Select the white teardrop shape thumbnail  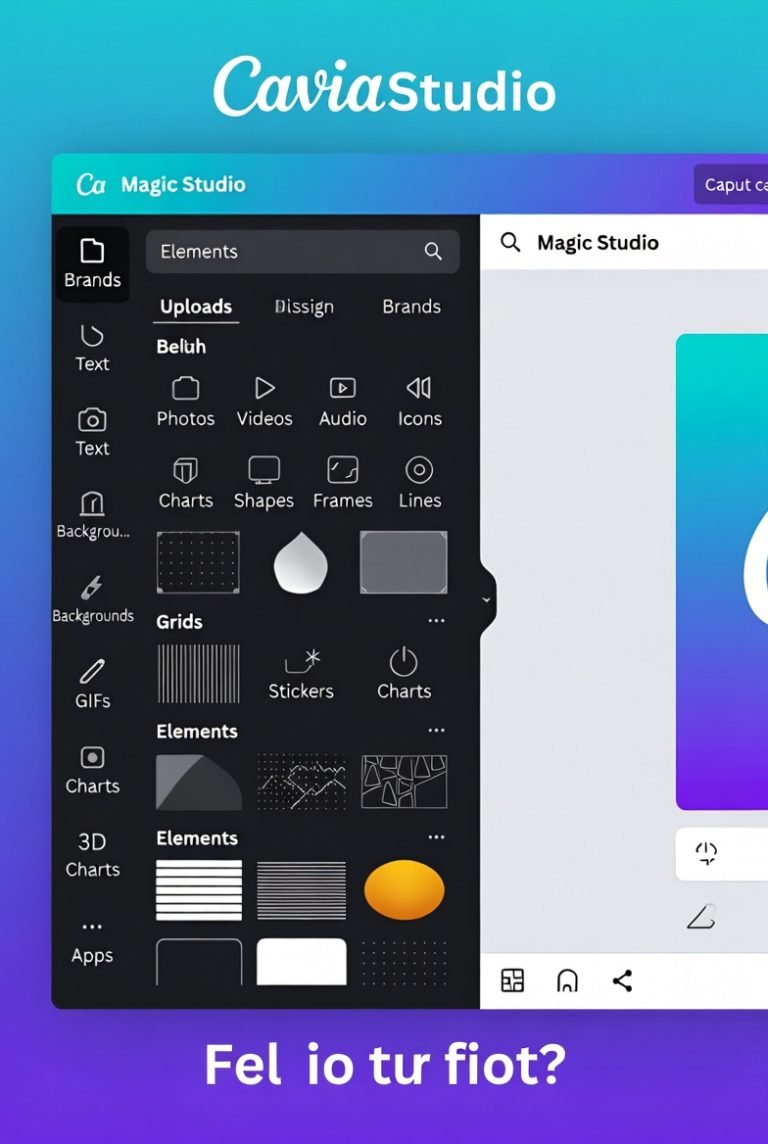pos(300,563)
